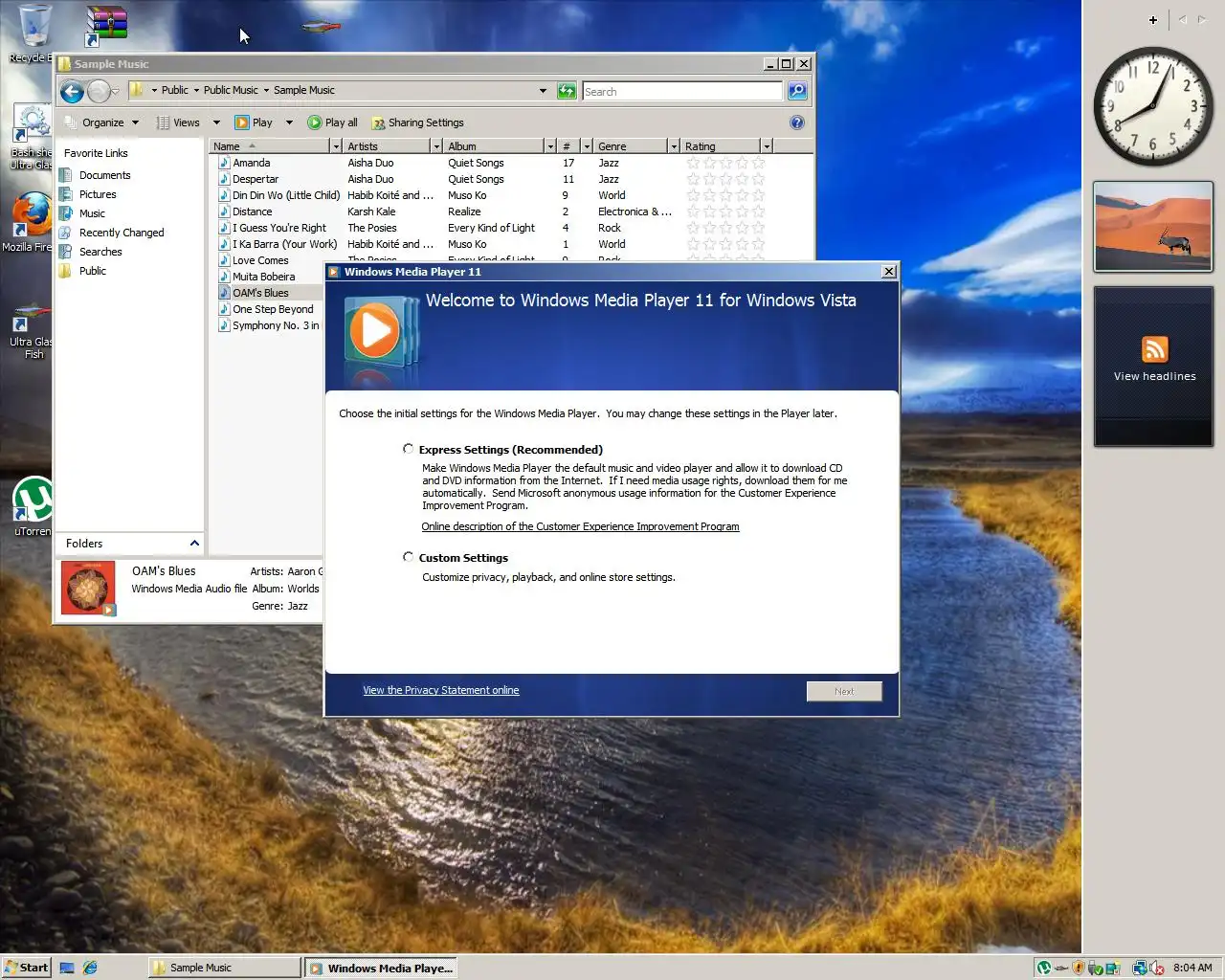Click OAM's Blues album art thumbnail
1225x980 pixels.
[88, 588]
